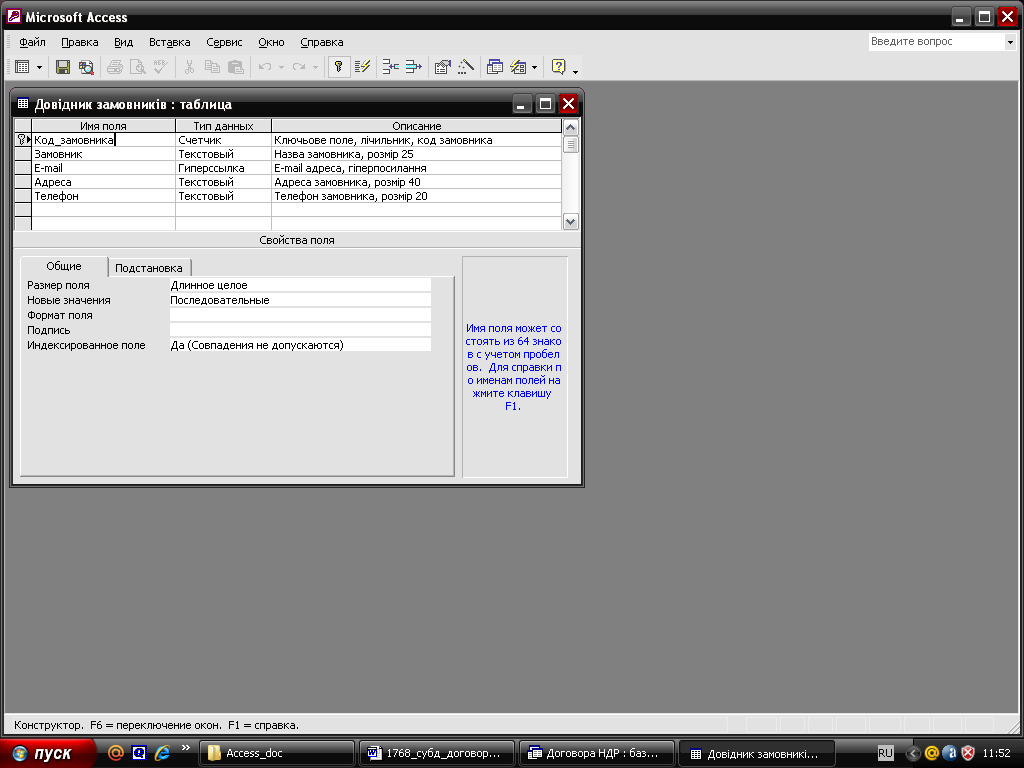Select the Код_замовника field name cell
The height and width of the screenshot is (768, 1024).
(103, 140)
